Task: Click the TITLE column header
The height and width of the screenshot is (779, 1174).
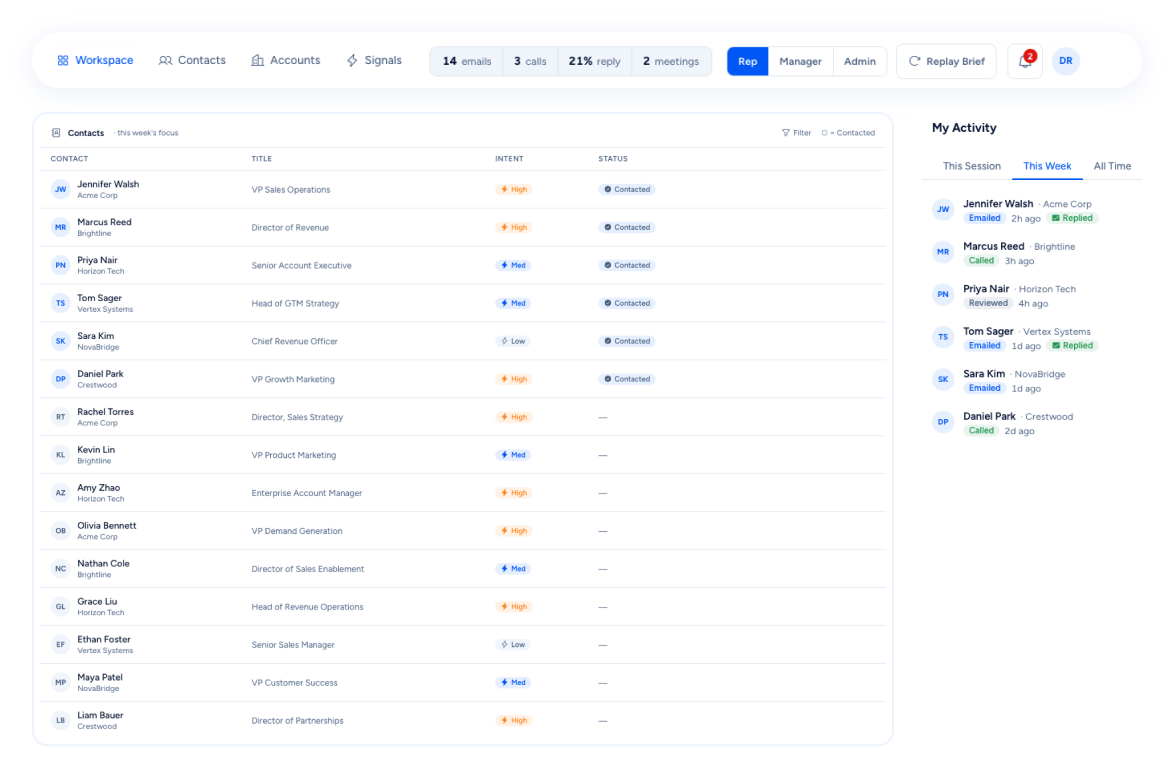Action: click(261, 159)
